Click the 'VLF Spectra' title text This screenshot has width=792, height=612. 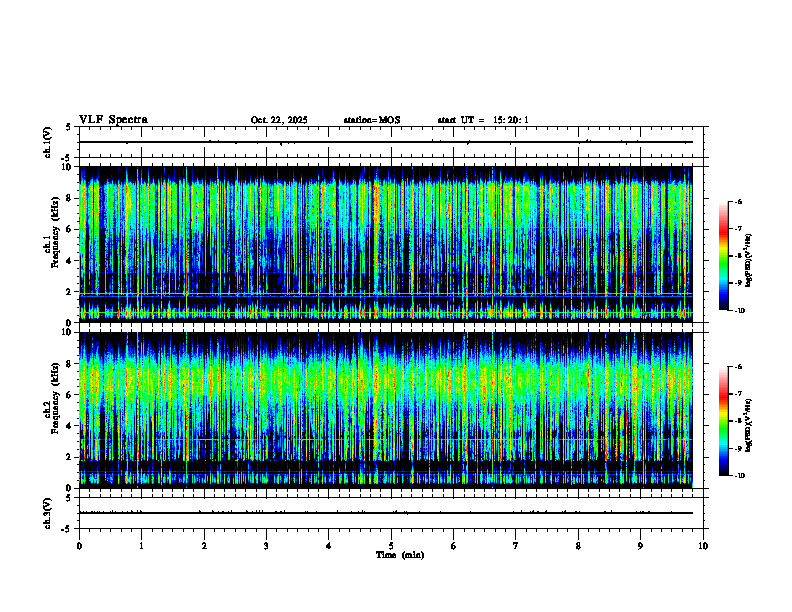113,120
